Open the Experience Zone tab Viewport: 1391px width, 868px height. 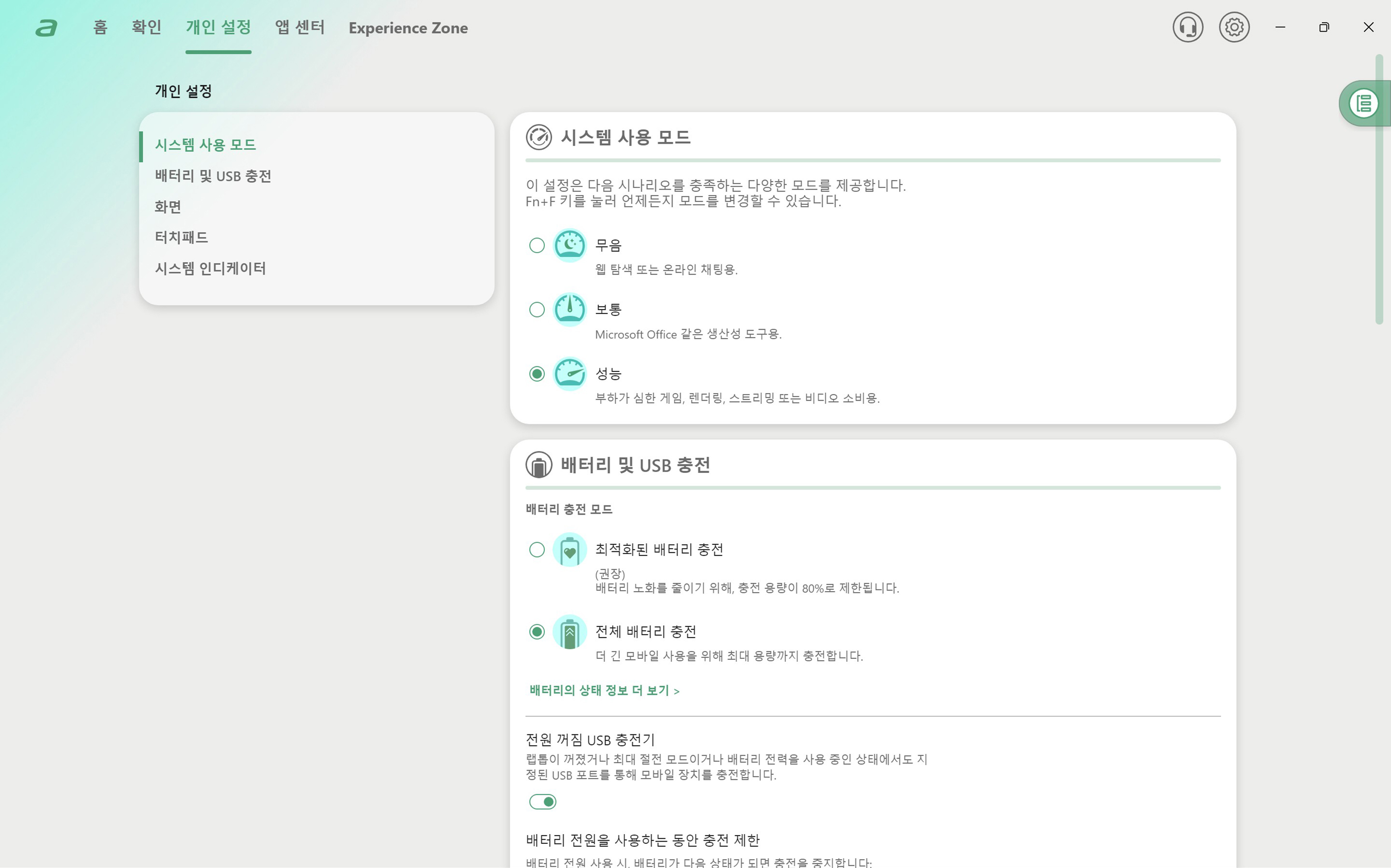pos(408,27)
